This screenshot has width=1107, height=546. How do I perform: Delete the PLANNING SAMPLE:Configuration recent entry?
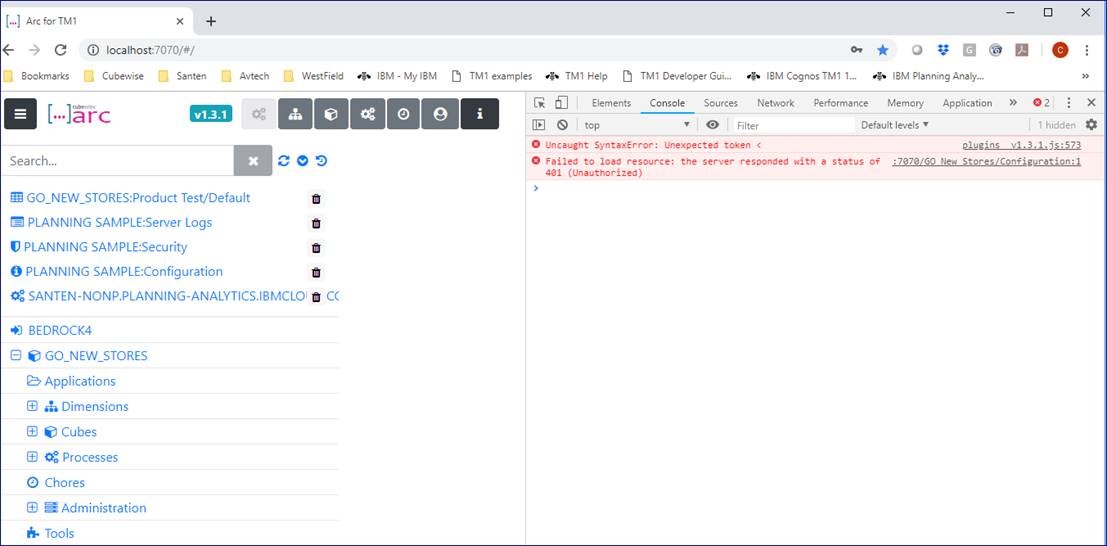coord(316,273)
